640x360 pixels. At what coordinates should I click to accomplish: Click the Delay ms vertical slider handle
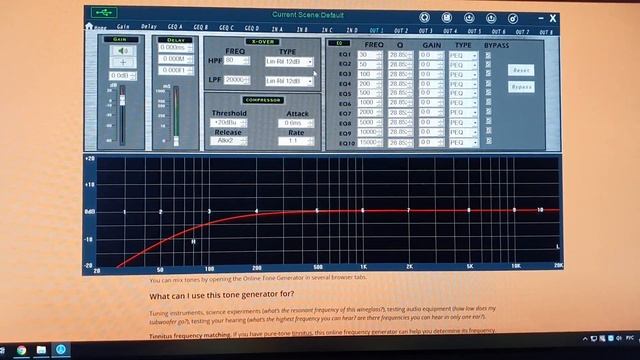[176, 141]
